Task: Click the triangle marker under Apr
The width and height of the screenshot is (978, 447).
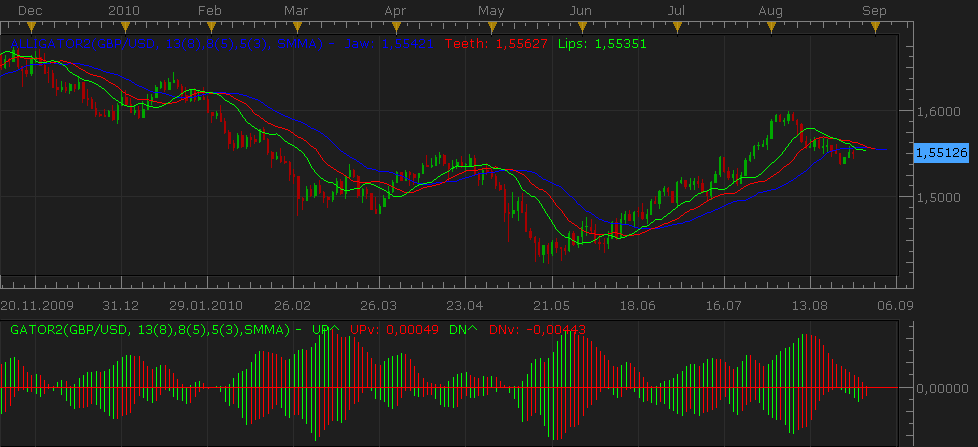Action: (395, 27)
